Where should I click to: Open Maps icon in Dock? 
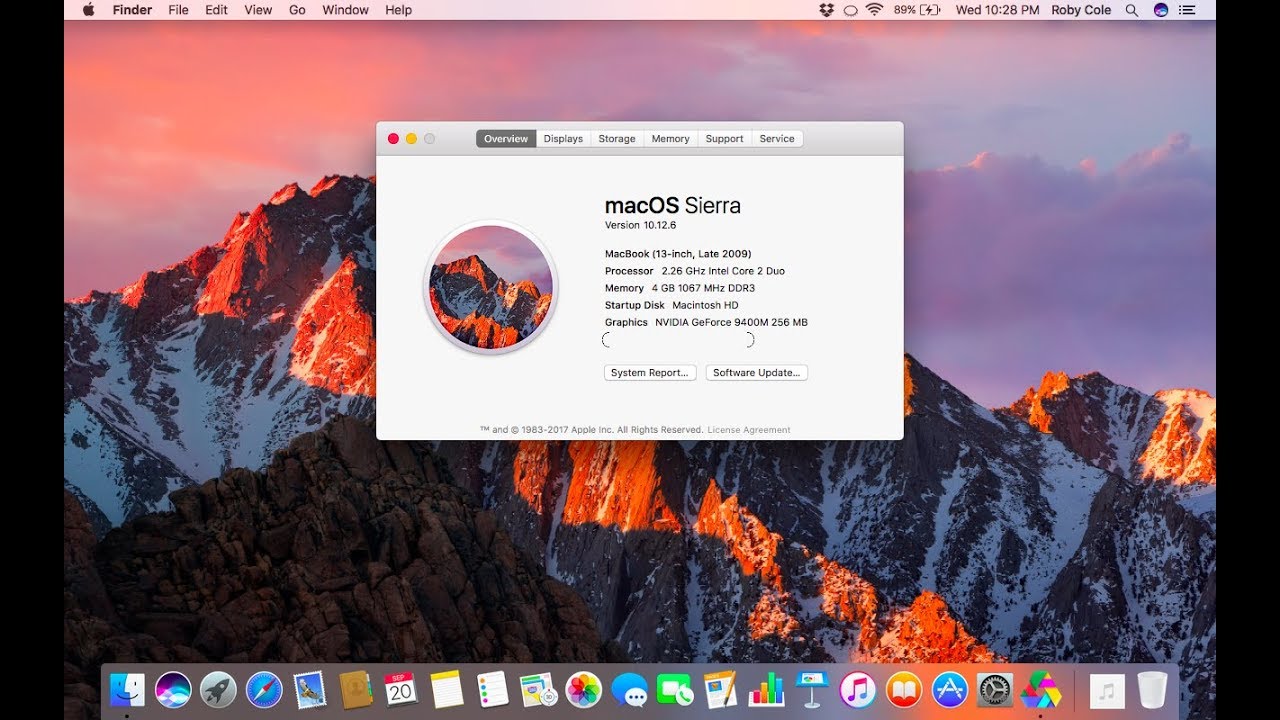[538, 689]
